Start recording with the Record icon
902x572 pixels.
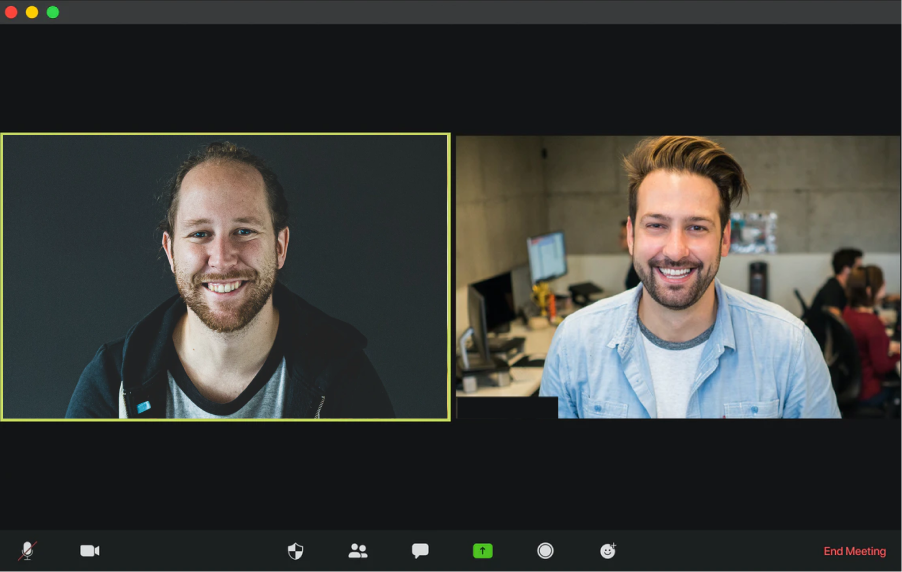(x=545, y=550)
